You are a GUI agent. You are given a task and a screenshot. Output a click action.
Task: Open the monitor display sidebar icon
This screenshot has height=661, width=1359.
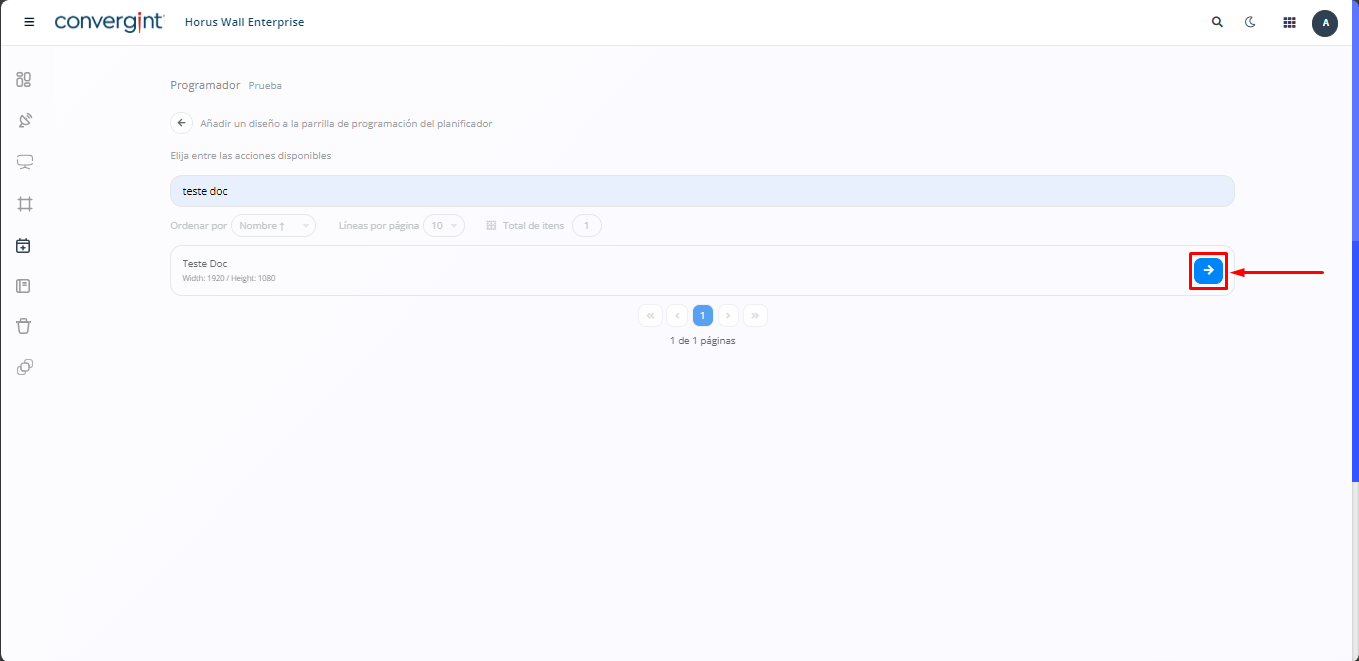tap(24, 162)
